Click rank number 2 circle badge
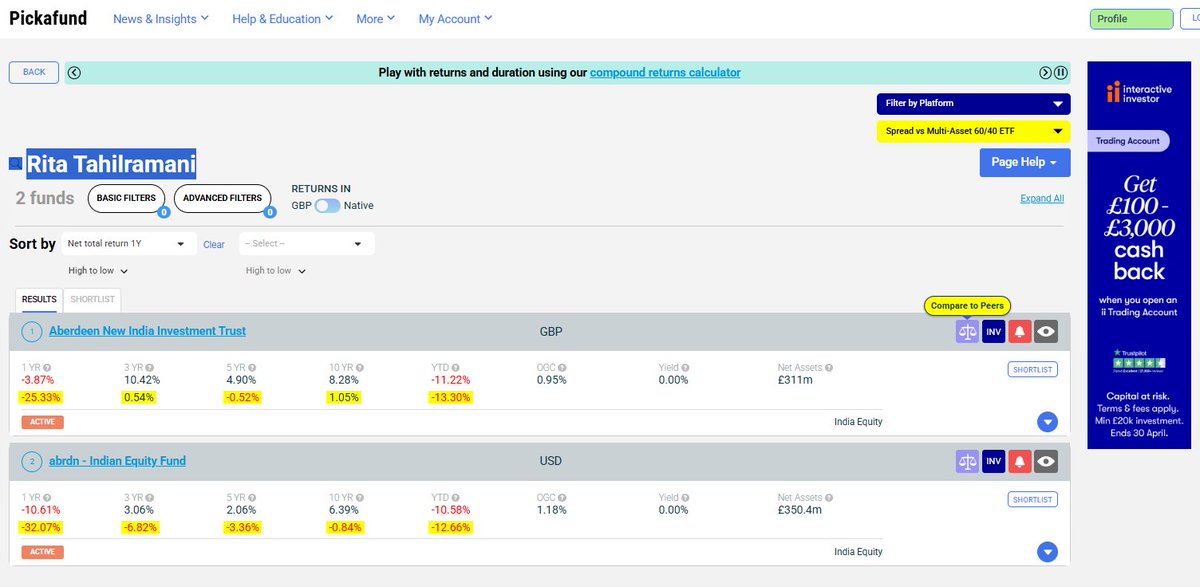The height and width of the screenshot is (587, 1200). click(31, 461)
